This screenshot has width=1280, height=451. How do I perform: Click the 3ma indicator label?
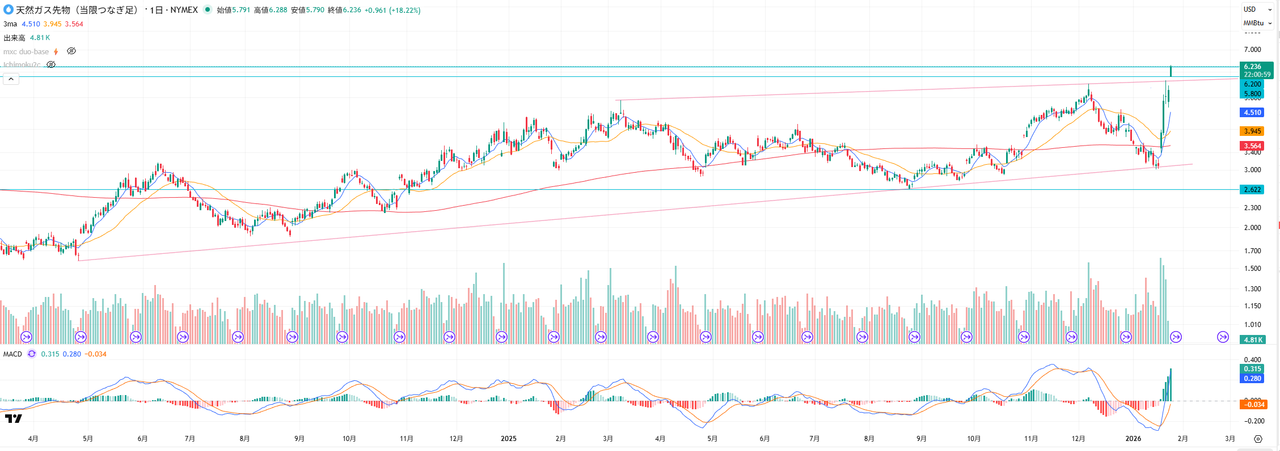coord(10,23)
